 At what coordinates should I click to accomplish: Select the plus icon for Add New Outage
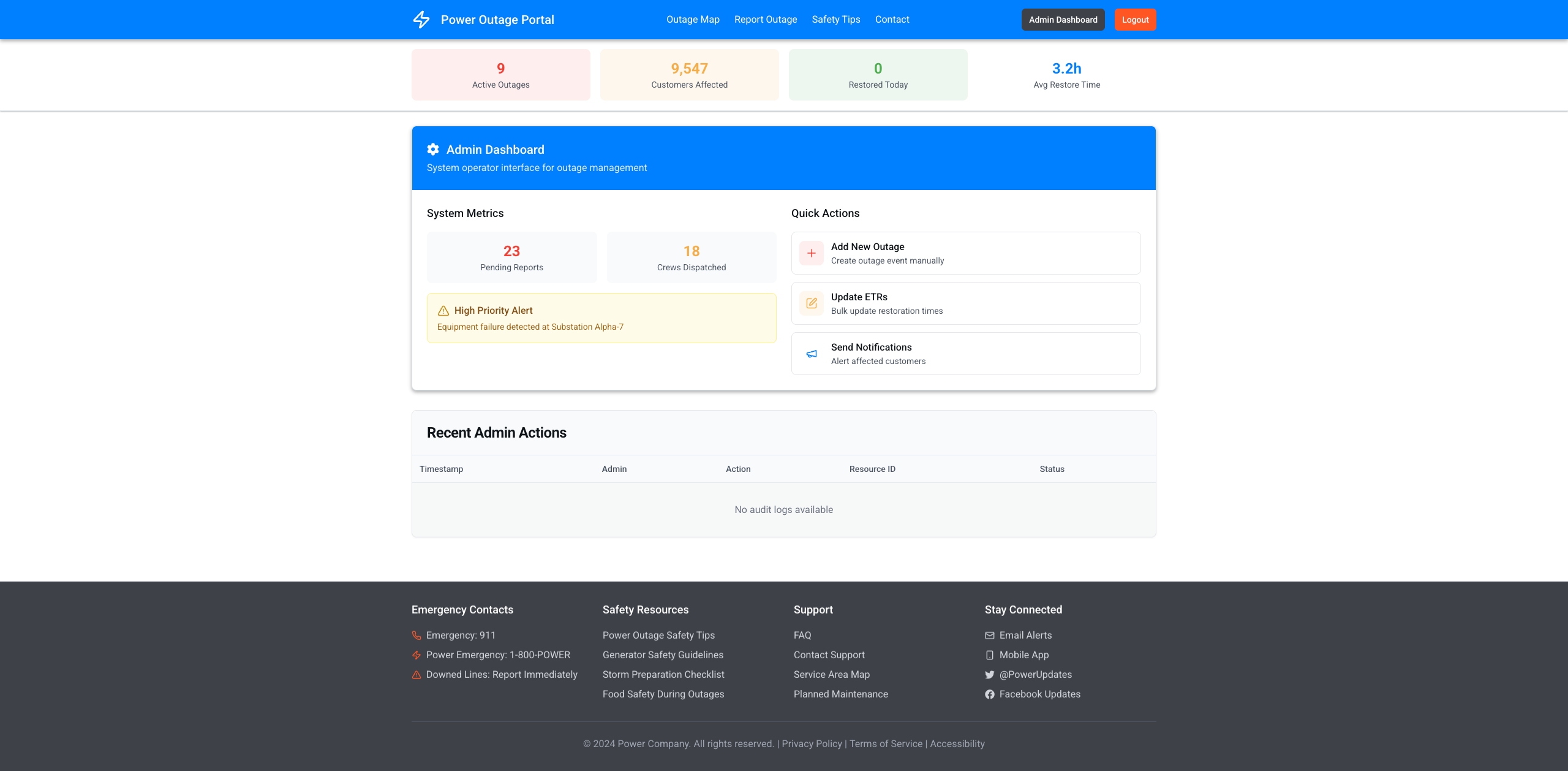coord(811,253)
